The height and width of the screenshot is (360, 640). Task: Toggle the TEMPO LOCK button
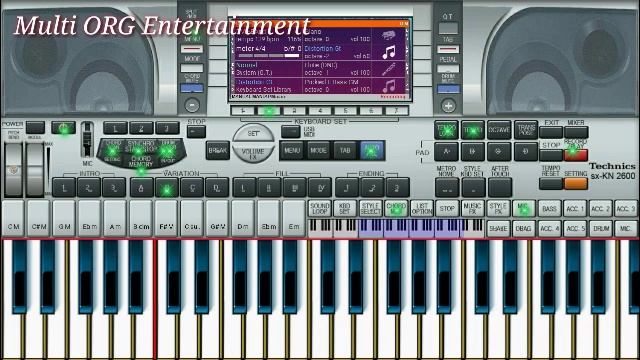point(446,130)
